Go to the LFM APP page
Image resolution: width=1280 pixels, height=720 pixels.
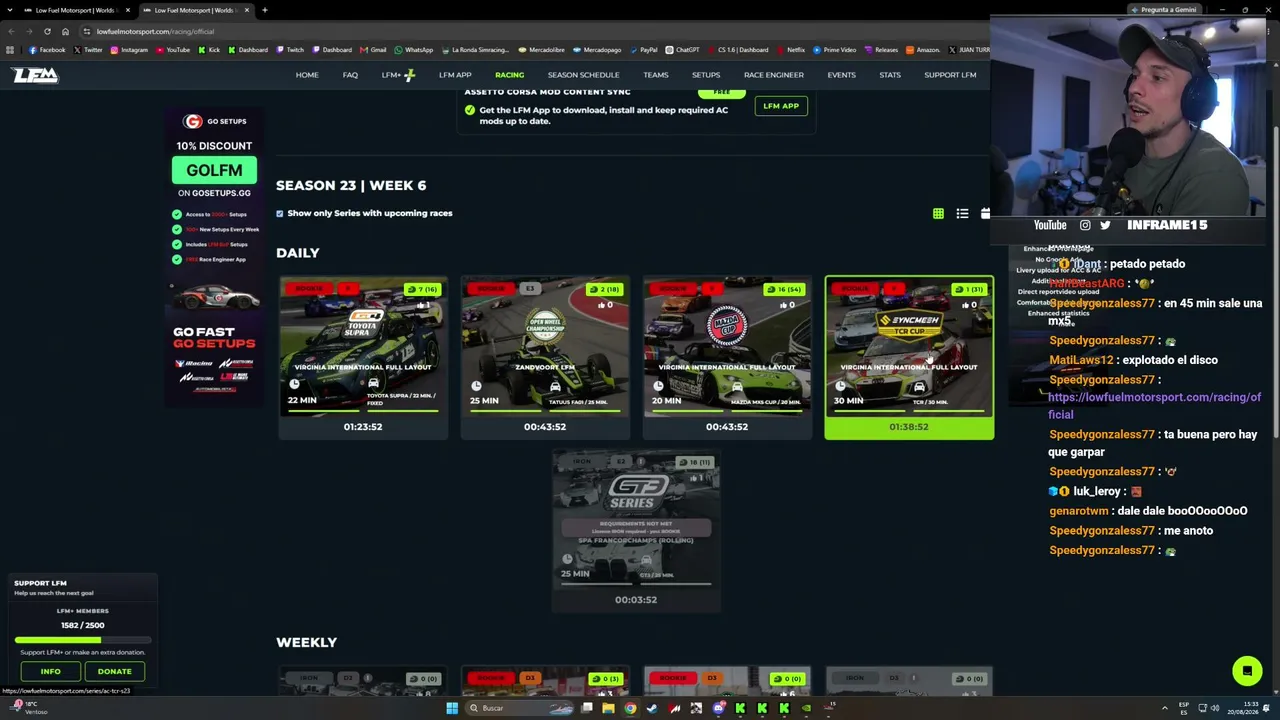455,75
